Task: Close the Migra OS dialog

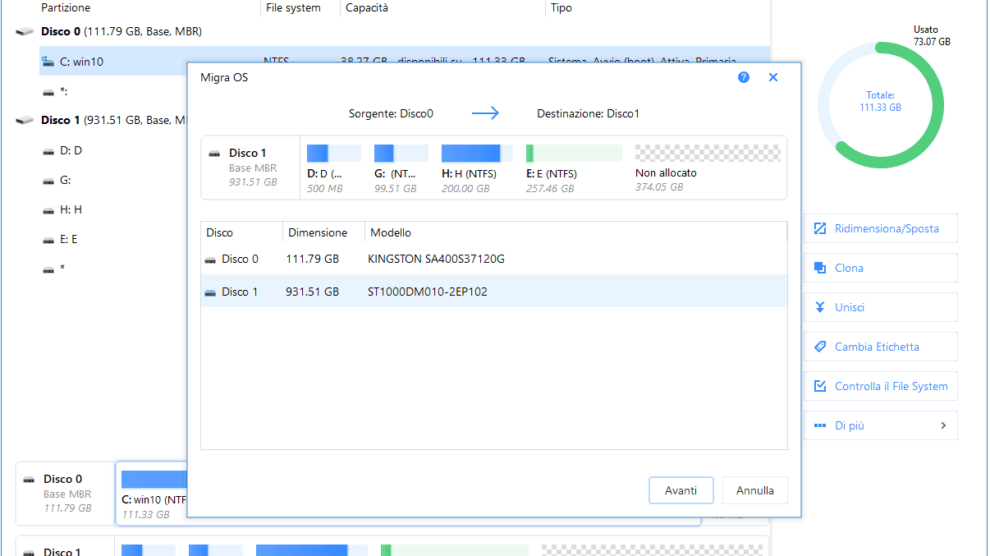Action: click(x=773, y=77)
